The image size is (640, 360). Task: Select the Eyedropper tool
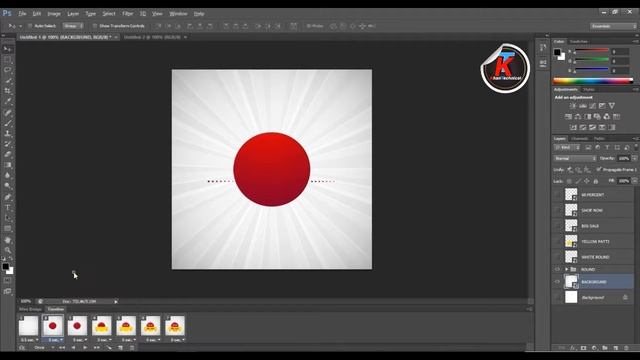(x=7, y=102)
